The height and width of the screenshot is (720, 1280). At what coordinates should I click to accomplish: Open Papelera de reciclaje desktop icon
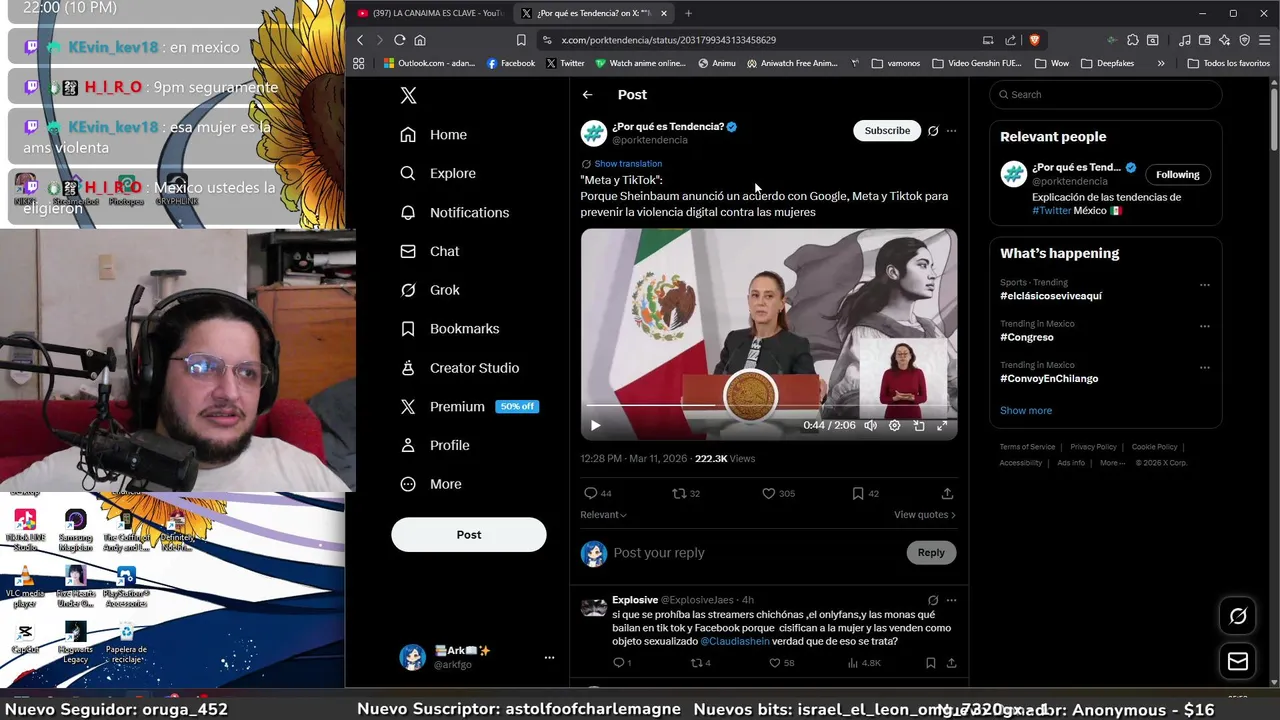[126, 642]
